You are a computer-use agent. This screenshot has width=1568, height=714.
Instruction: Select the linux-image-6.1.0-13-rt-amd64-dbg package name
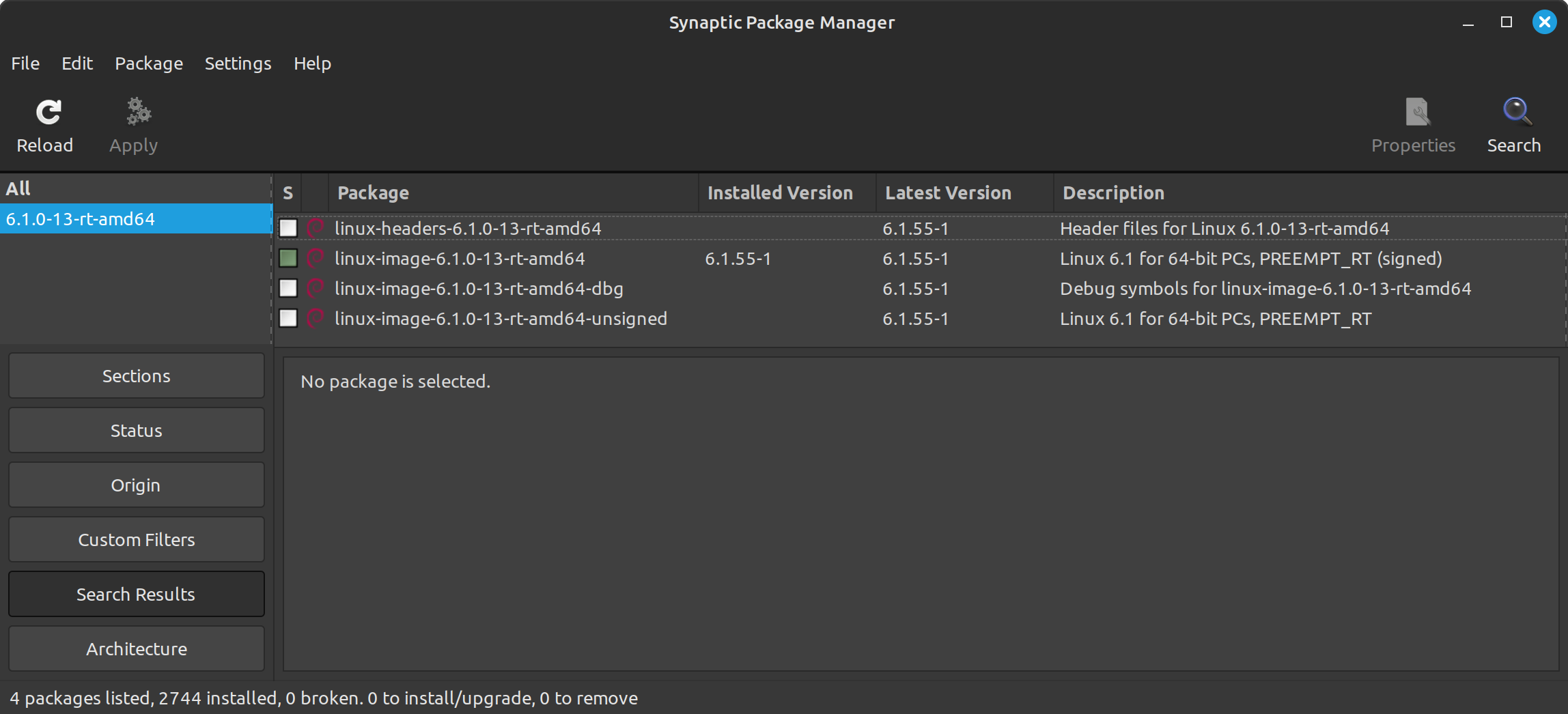point(479,288)
